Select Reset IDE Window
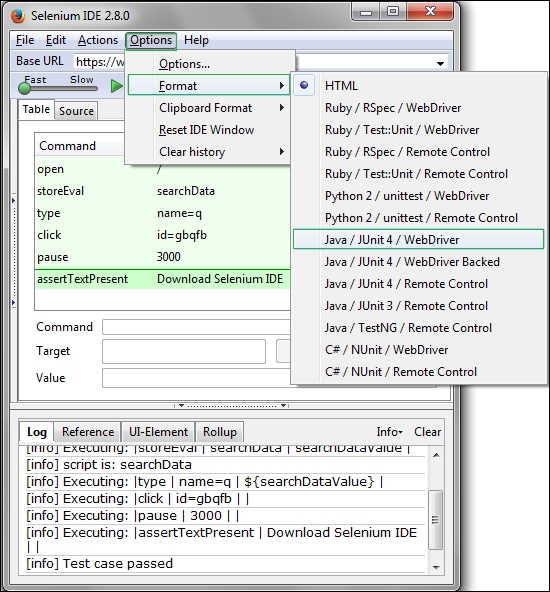This screenshot has height=592, width=550. point(209,130)
